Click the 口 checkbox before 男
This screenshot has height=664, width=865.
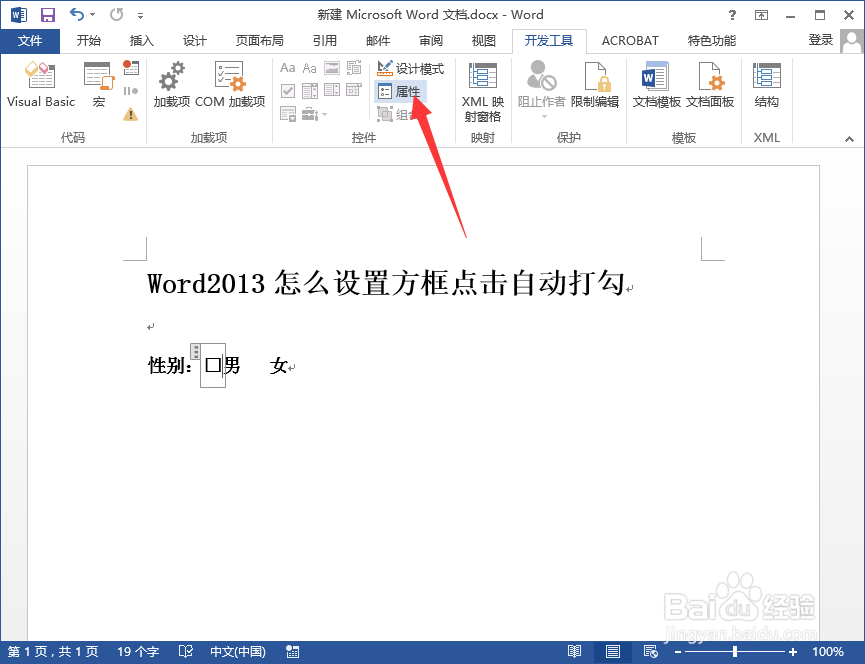212,365
